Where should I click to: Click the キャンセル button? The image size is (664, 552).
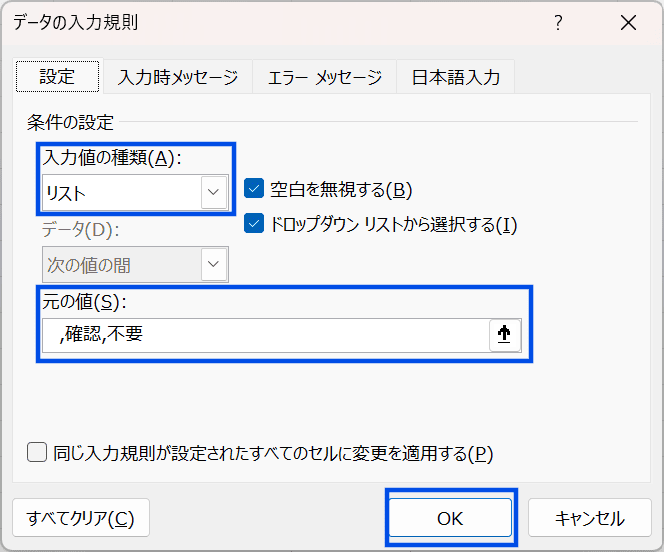(589, 518)
